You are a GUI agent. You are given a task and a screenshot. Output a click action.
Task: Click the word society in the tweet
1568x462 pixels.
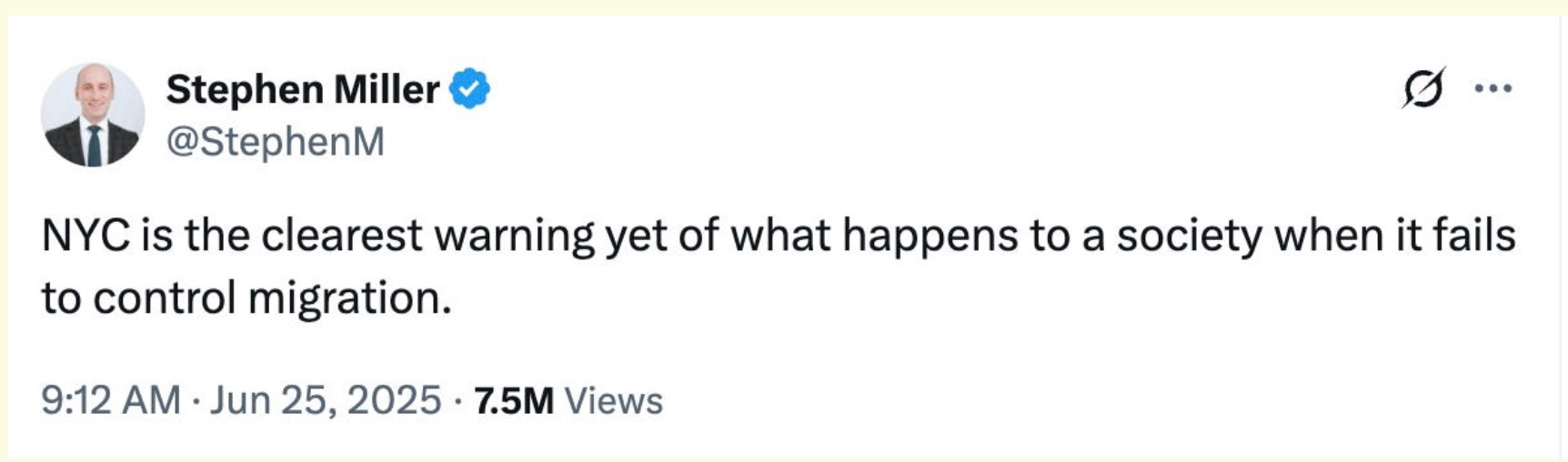[x=1189, y=236]
